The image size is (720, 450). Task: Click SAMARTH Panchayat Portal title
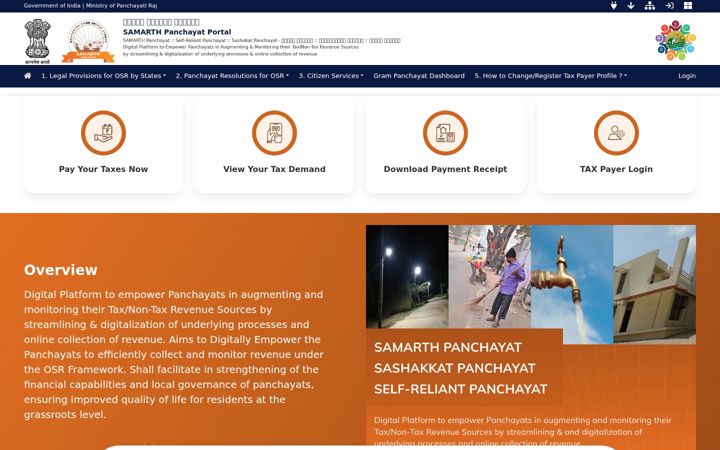[x=177, y=32]
